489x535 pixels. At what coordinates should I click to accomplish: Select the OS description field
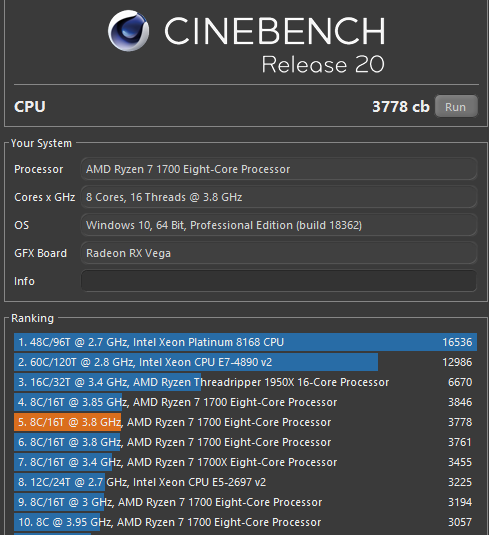278,225
